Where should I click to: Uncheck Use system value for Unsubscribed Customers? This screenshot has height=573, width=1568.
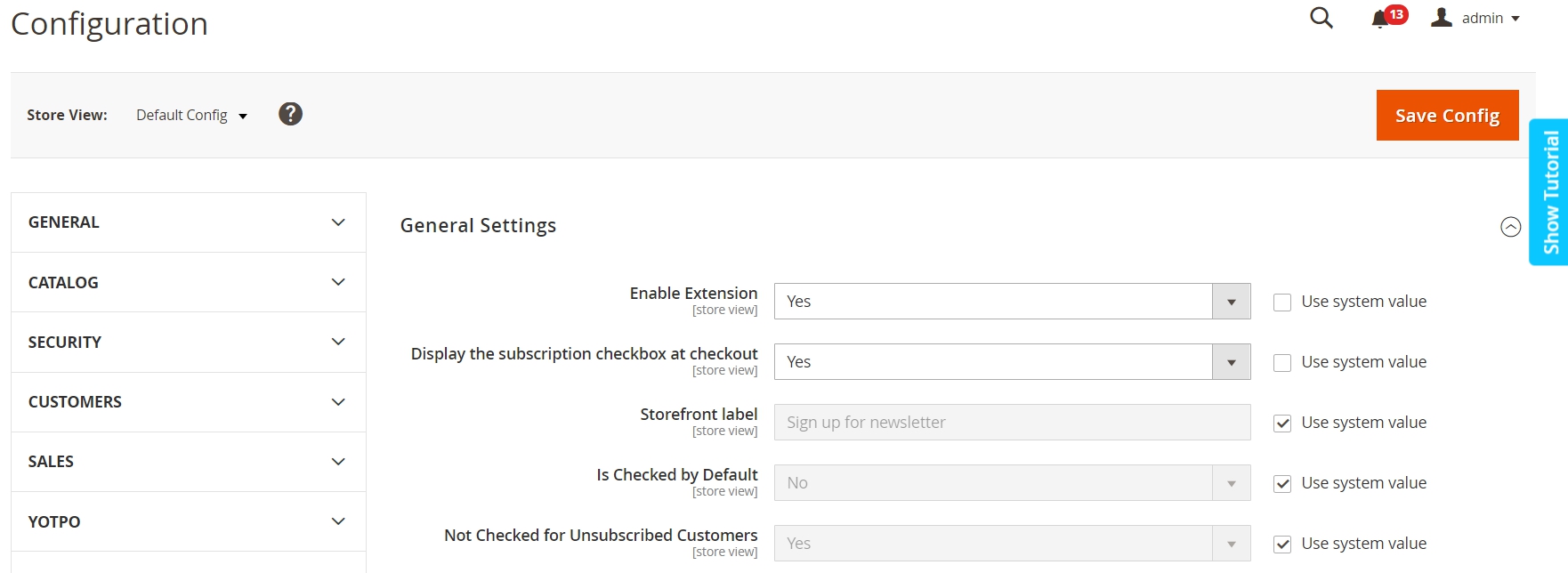coord(1282,545)
